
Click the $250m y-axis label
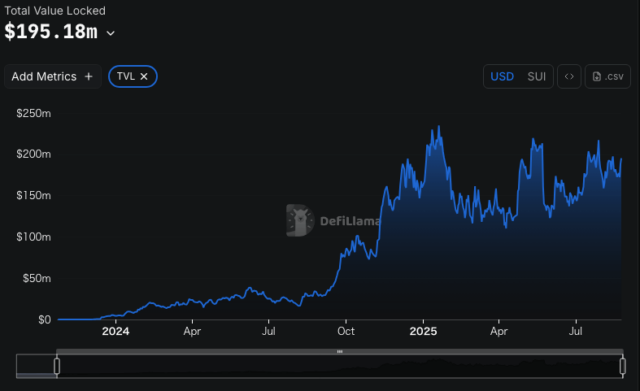click(x=33, y=113)
